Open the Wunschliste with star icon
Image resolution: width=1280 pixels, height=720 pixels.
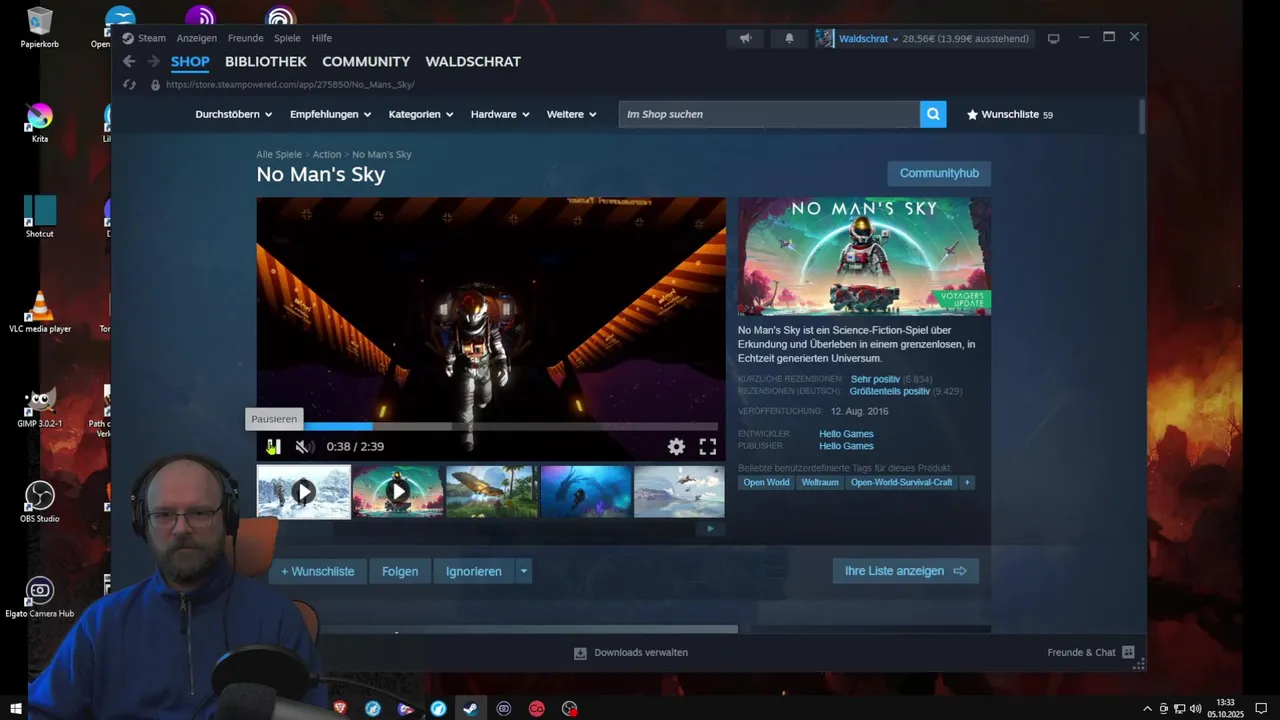(x=1010, y=114)
